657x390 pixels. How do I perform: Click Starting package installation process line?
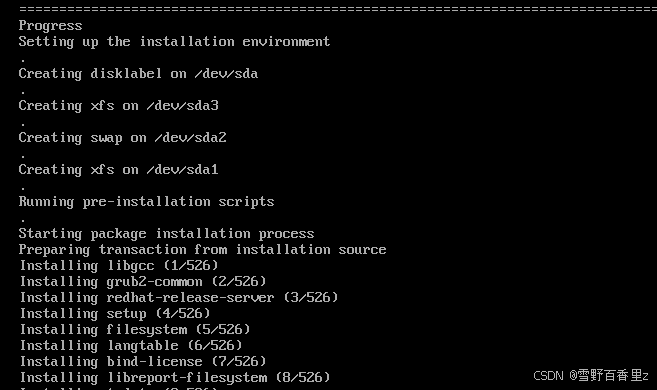(166, 234)
